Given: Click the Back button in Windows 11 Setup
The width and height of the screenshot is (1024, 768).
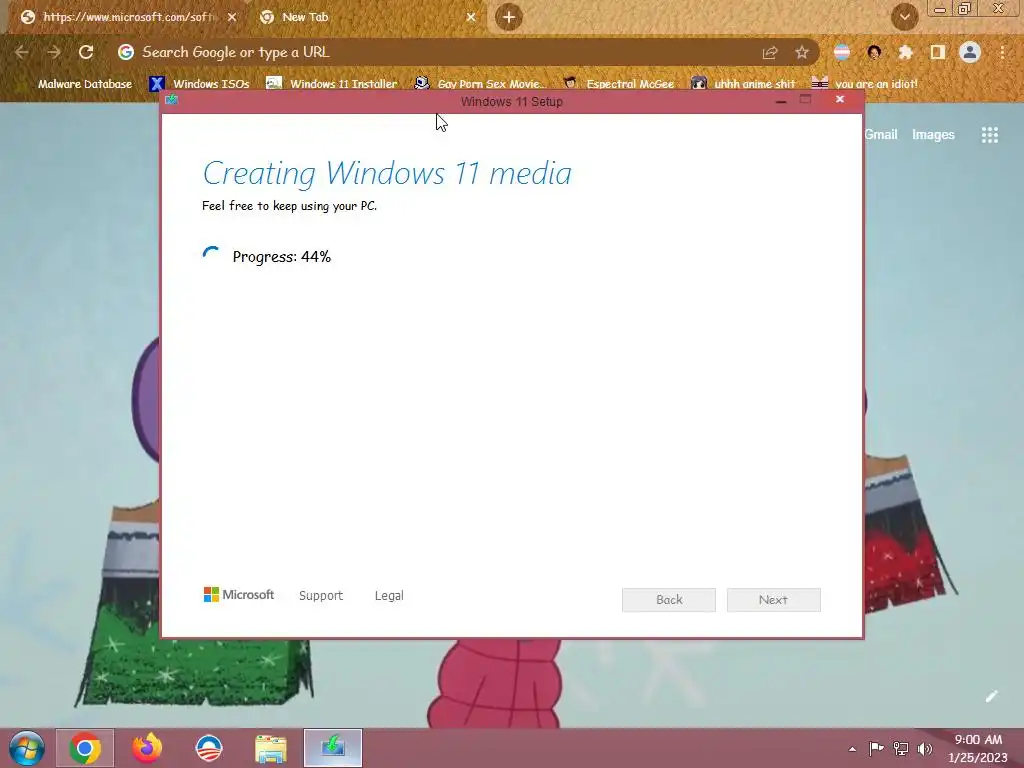Looking at the screenshot, I should [x=669, y=600].
